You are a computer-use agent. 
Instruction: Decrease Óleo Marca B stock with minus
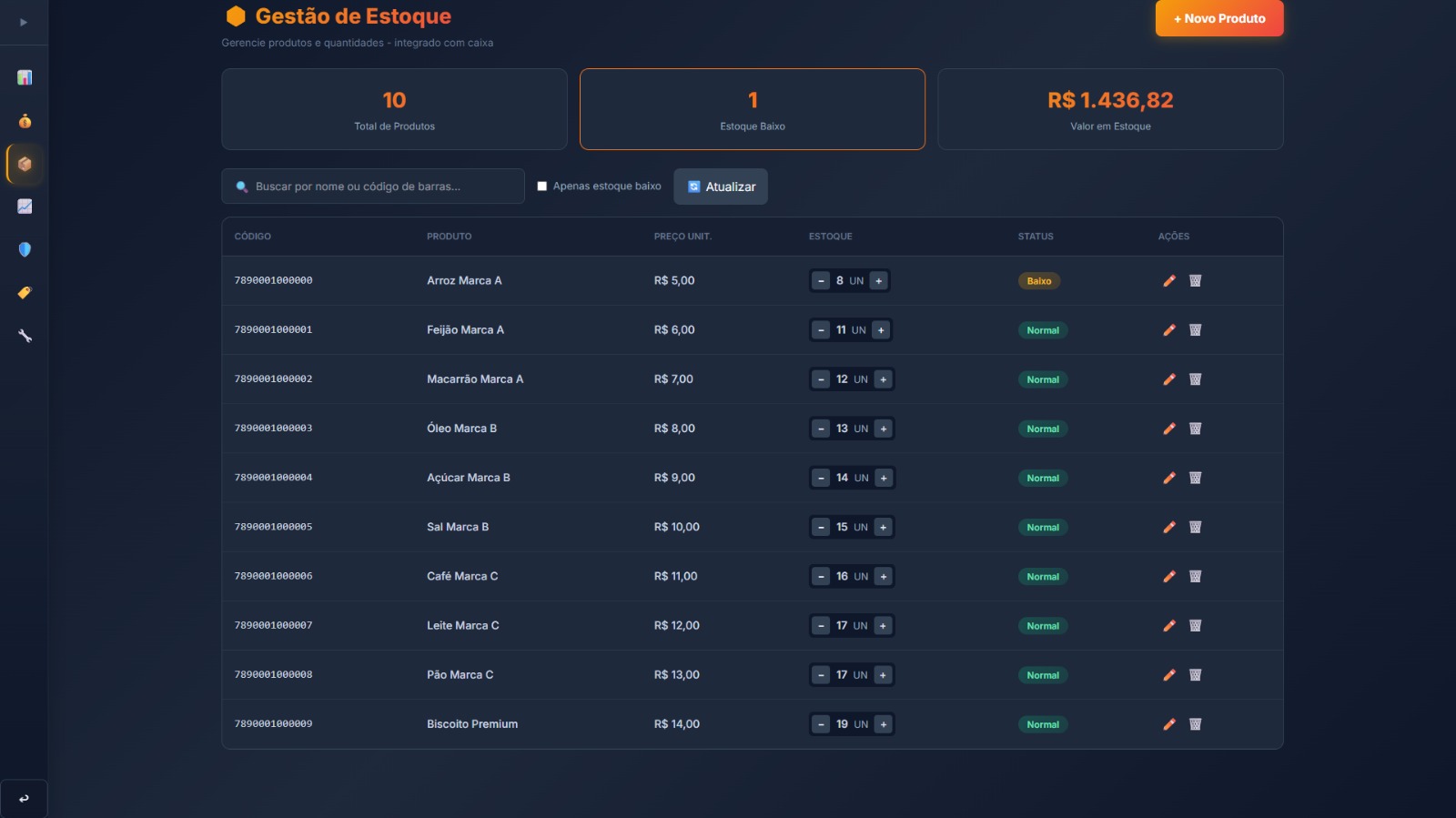(x=821, y=429)
